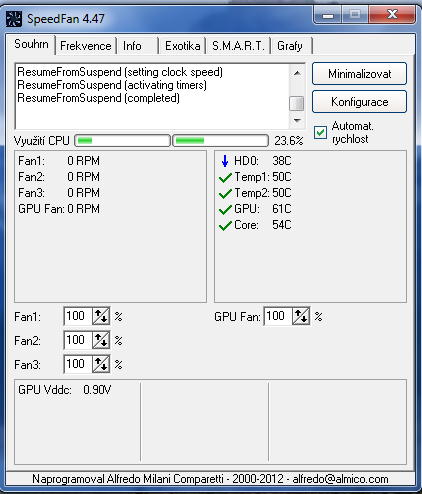Click the alfredo@almico.com status bar text
The width and height of the screenshot is (422, 494).
(x=340, y=479)
